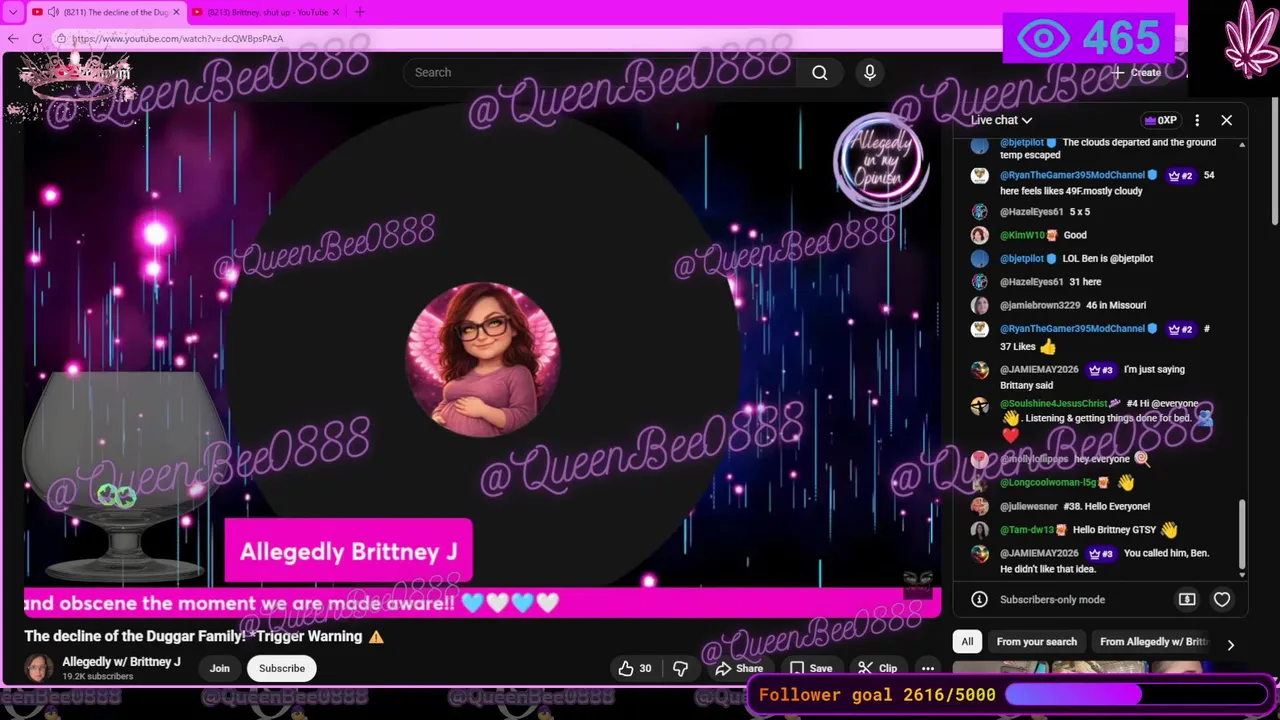Dislike the video
This screenshot has height=720, width=1280.
[680, 668]
